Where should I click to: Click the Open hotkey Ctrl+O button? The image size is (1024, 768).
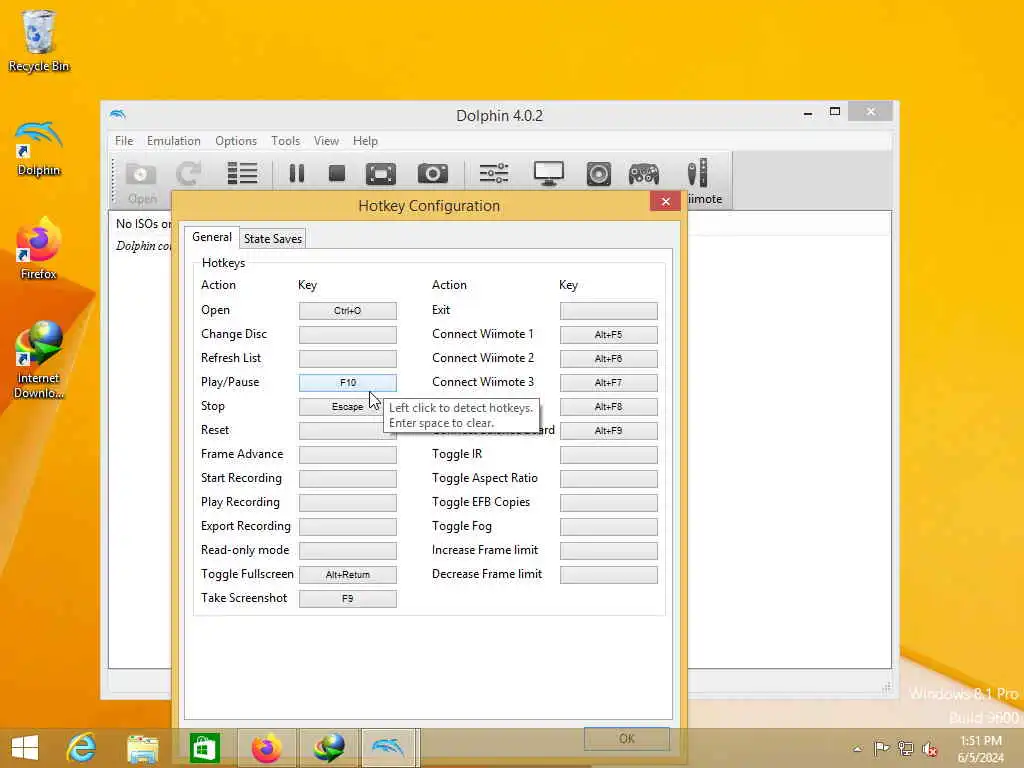pos(347,311)
